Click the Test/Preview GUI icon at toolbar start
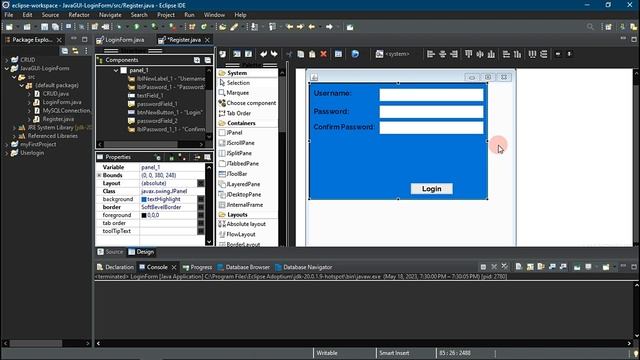 pyautogui.click(x=222, y=54)
